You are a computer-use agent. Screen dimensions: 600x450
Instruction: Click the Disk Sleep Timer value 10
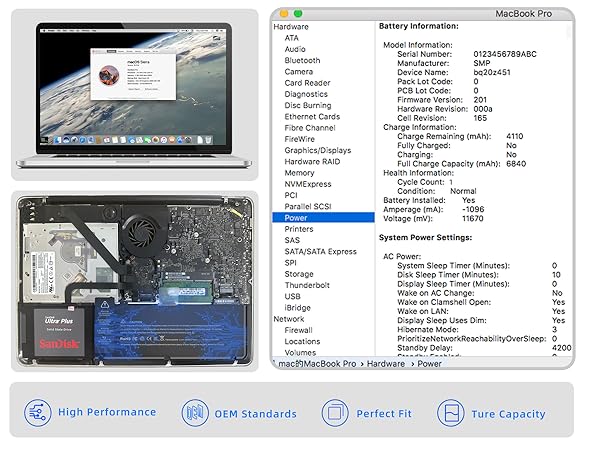point(556,275)
